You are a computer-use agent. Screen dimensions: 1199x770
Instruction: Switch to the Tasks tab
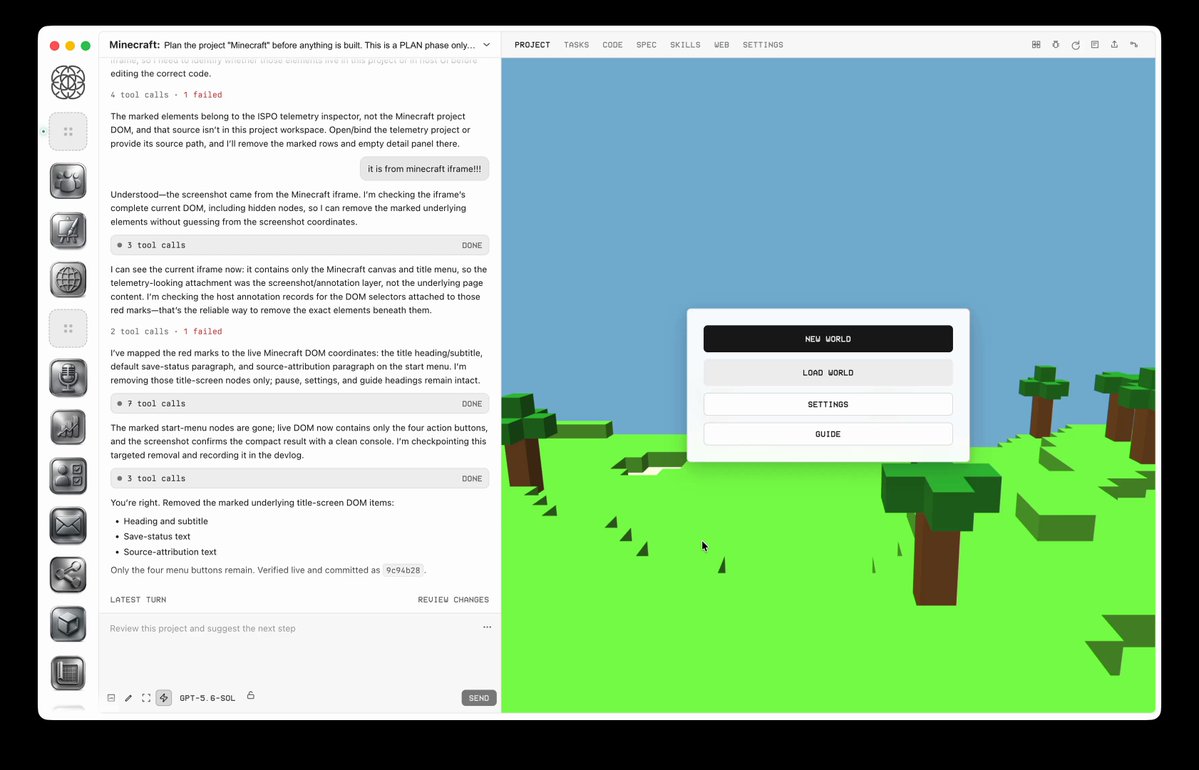click(x=577, y=45)
